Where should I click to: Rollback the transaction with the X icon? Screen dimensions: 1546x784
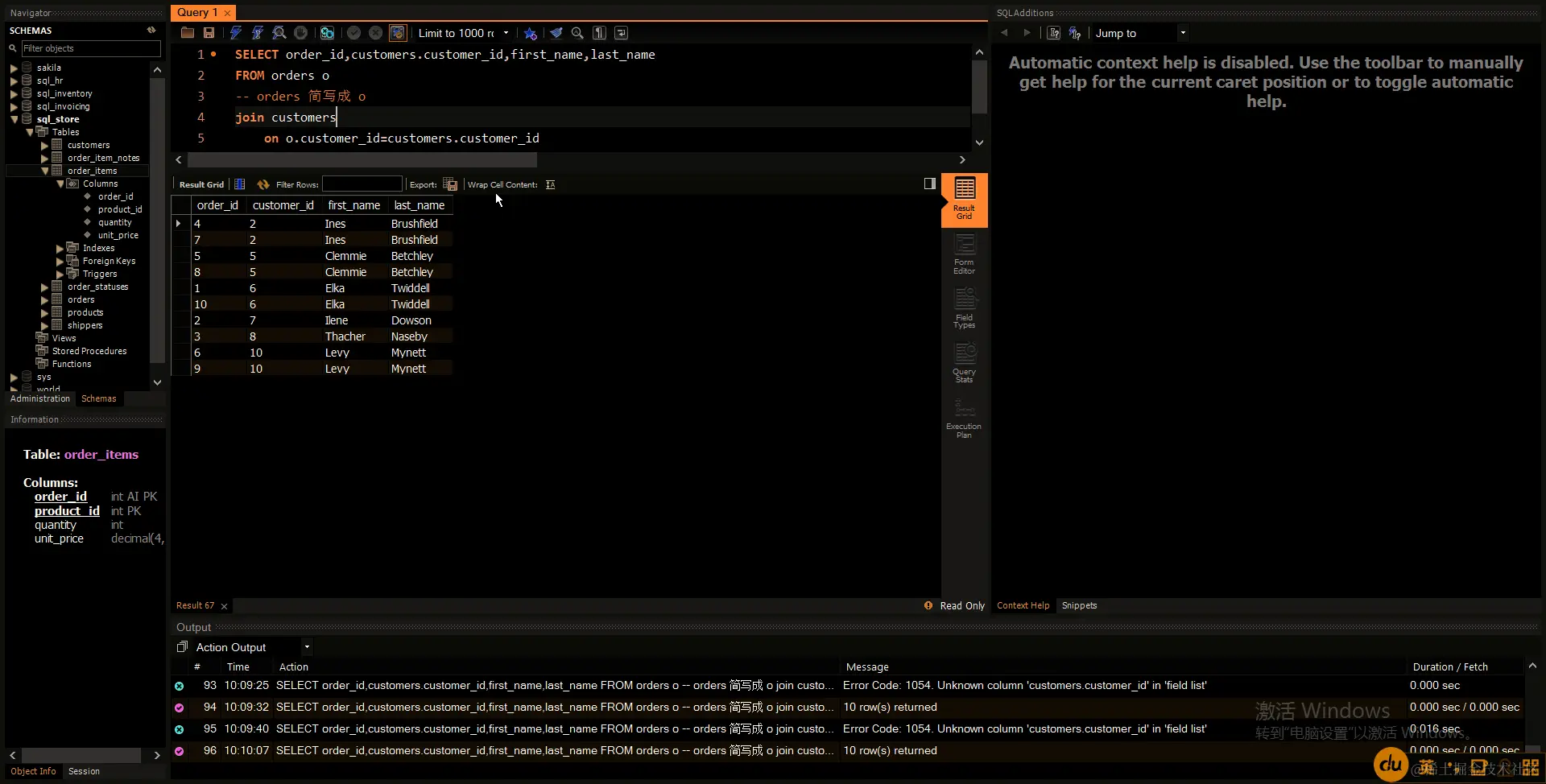tap(375, 33)
